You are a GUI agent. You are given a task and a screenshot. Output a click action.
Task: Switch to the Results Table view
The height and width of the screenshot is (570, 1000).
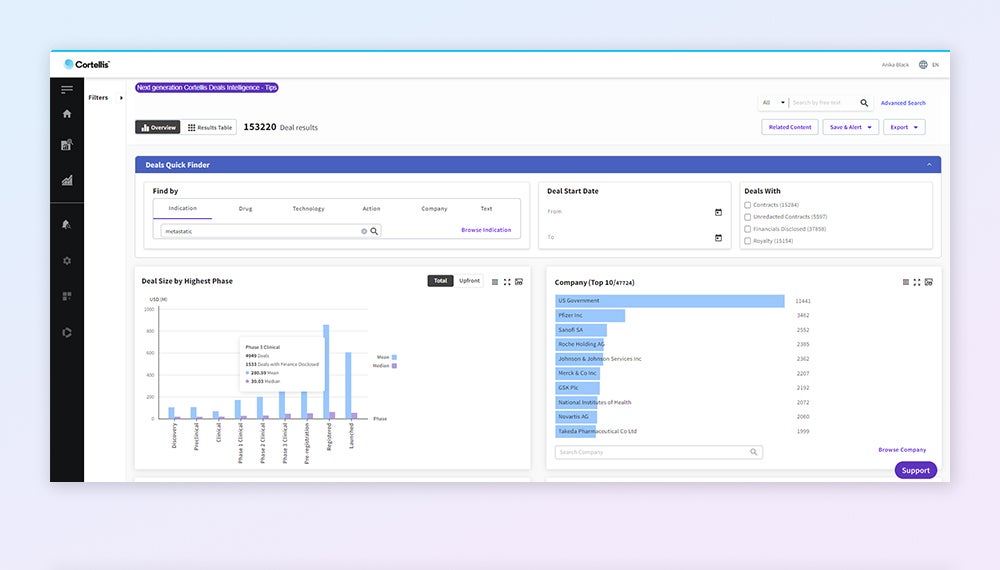pos(210,128)
